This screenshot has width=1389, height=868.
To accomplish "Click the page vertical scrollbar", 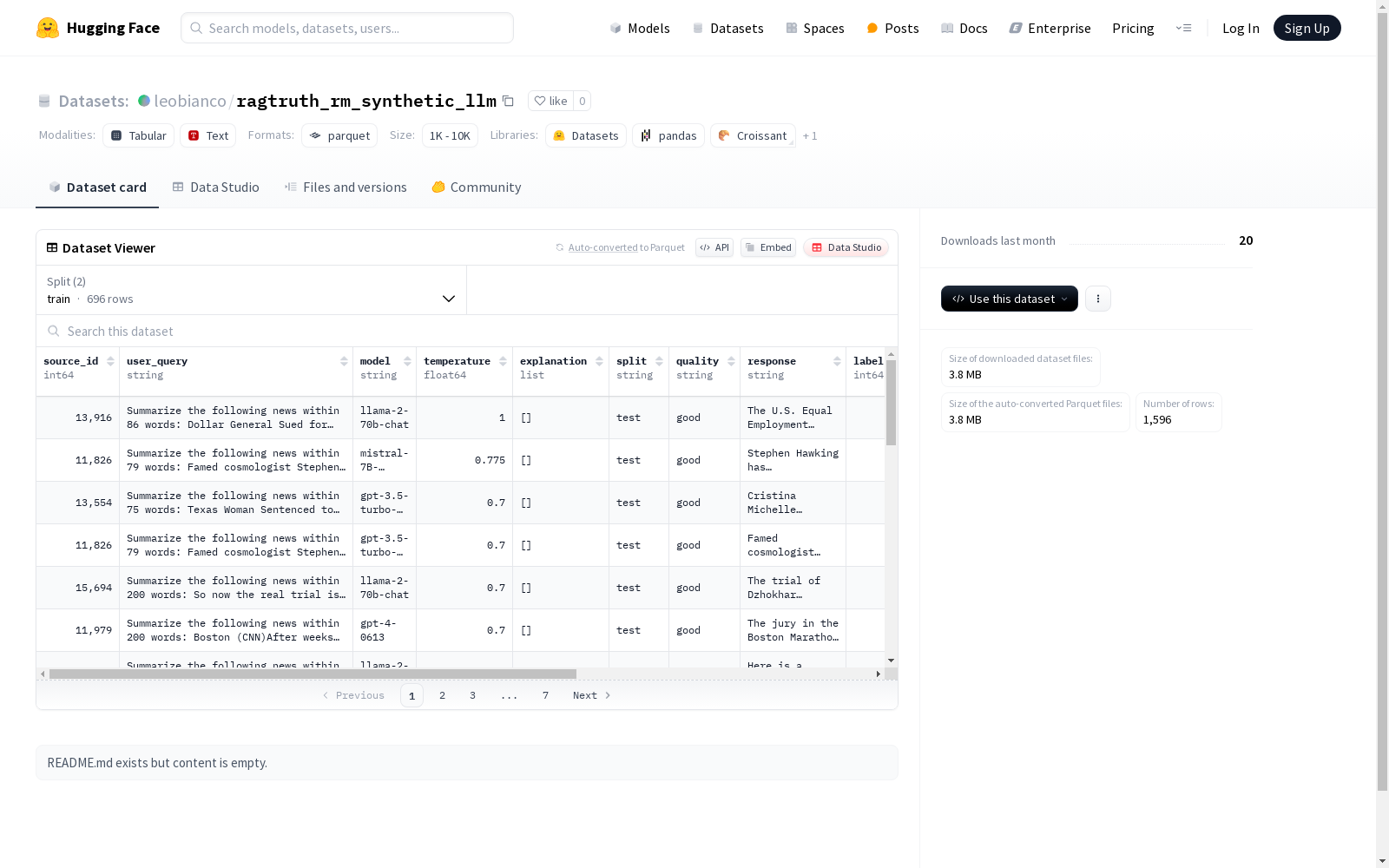I will [x=1382, y=399].
